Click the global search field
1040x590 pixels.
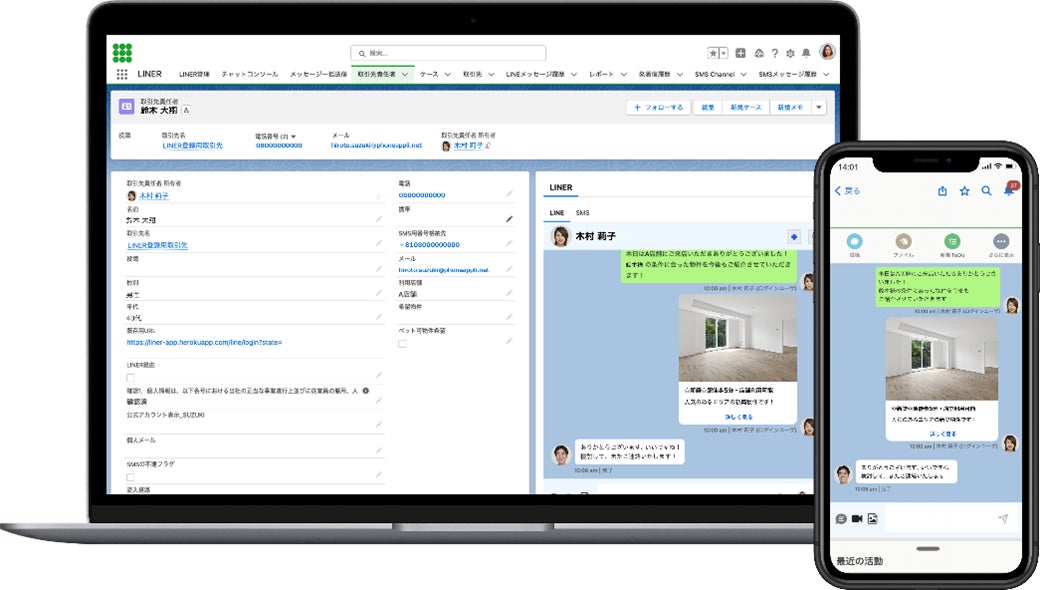(448, 53)
